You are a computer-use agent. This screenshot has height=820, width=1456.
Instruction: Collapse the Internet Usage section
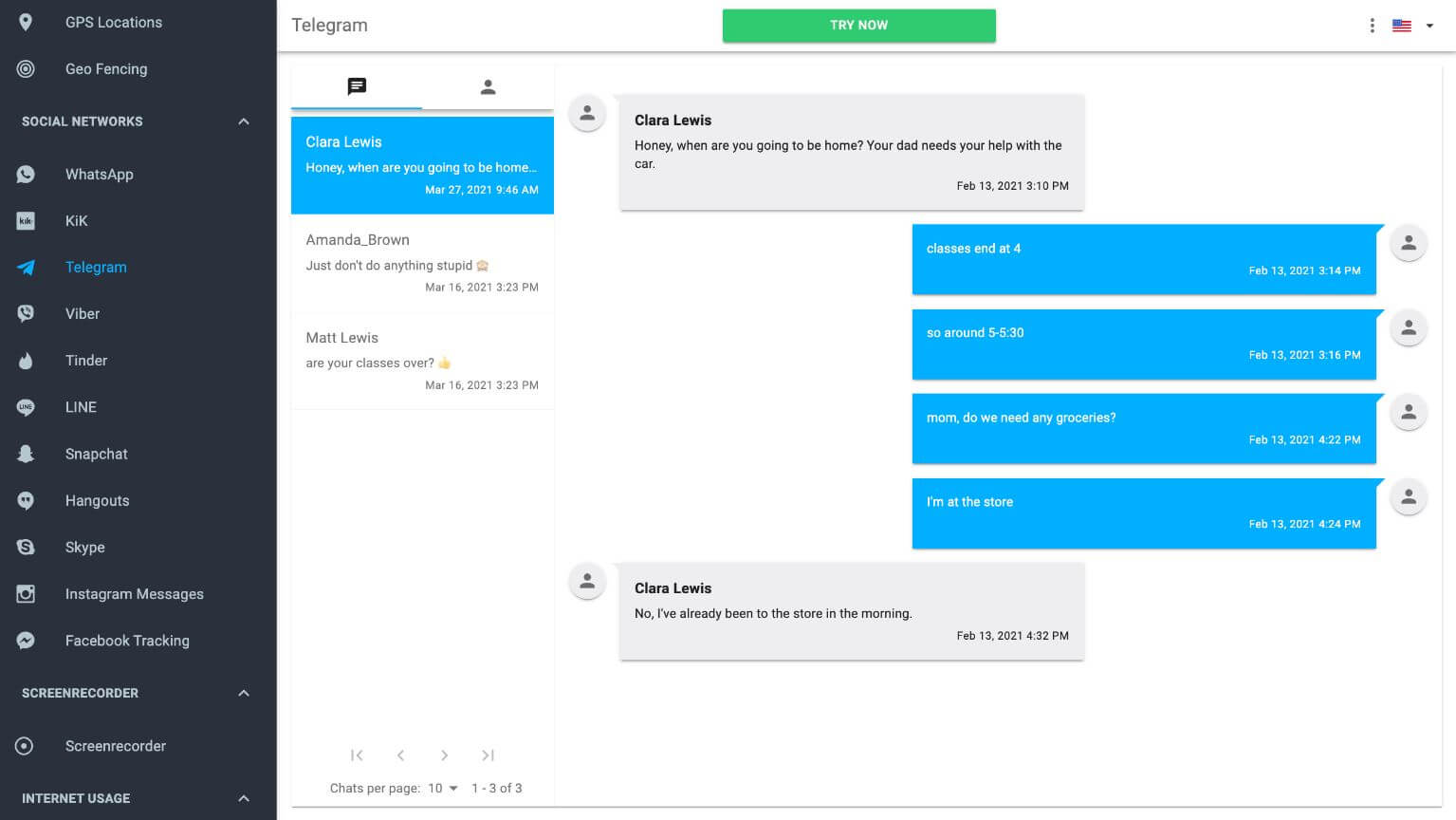coord(244,798)
